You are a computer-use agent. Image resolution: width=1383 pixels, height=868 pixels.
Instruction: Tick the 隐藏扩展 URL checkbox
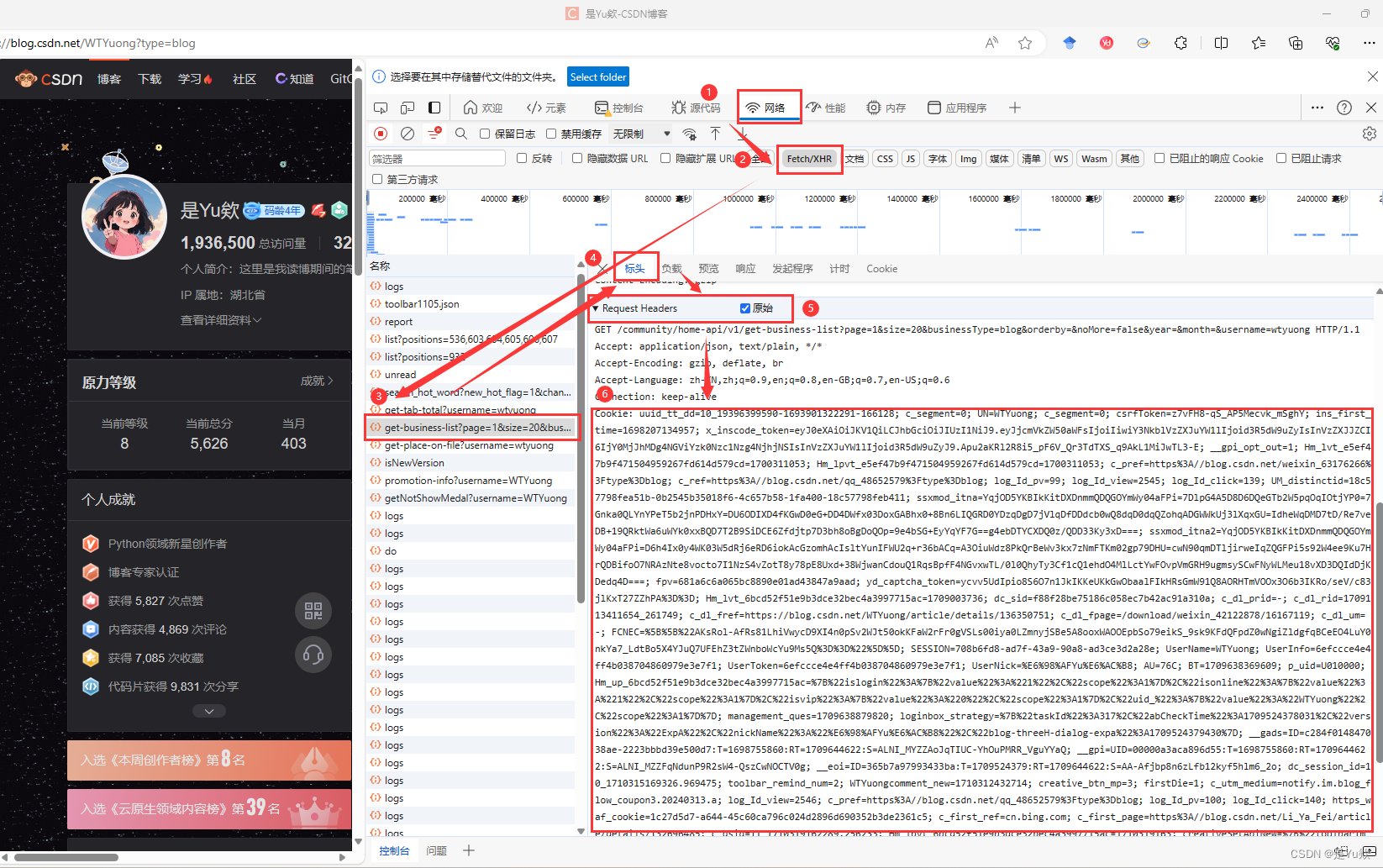(665, 158)
